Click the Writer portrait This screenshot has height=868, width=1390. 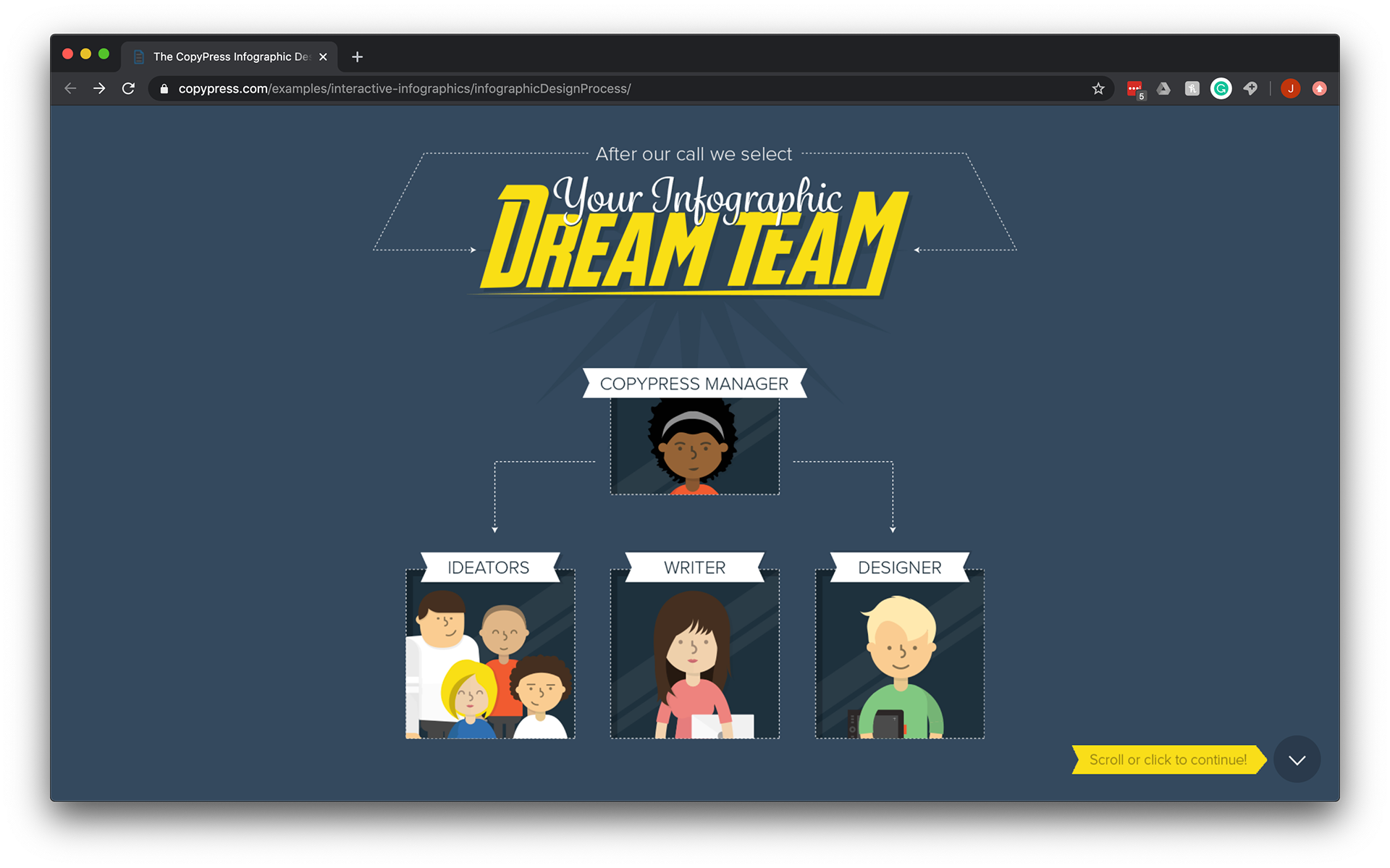(x=694, y=654)
